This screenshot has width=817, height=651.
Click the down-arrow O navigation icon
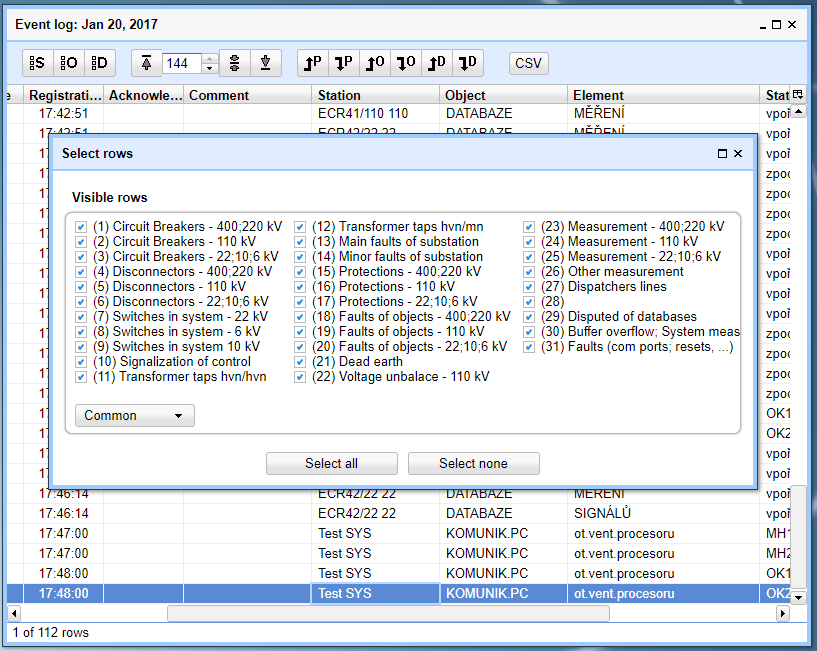[x=406, y=63]
